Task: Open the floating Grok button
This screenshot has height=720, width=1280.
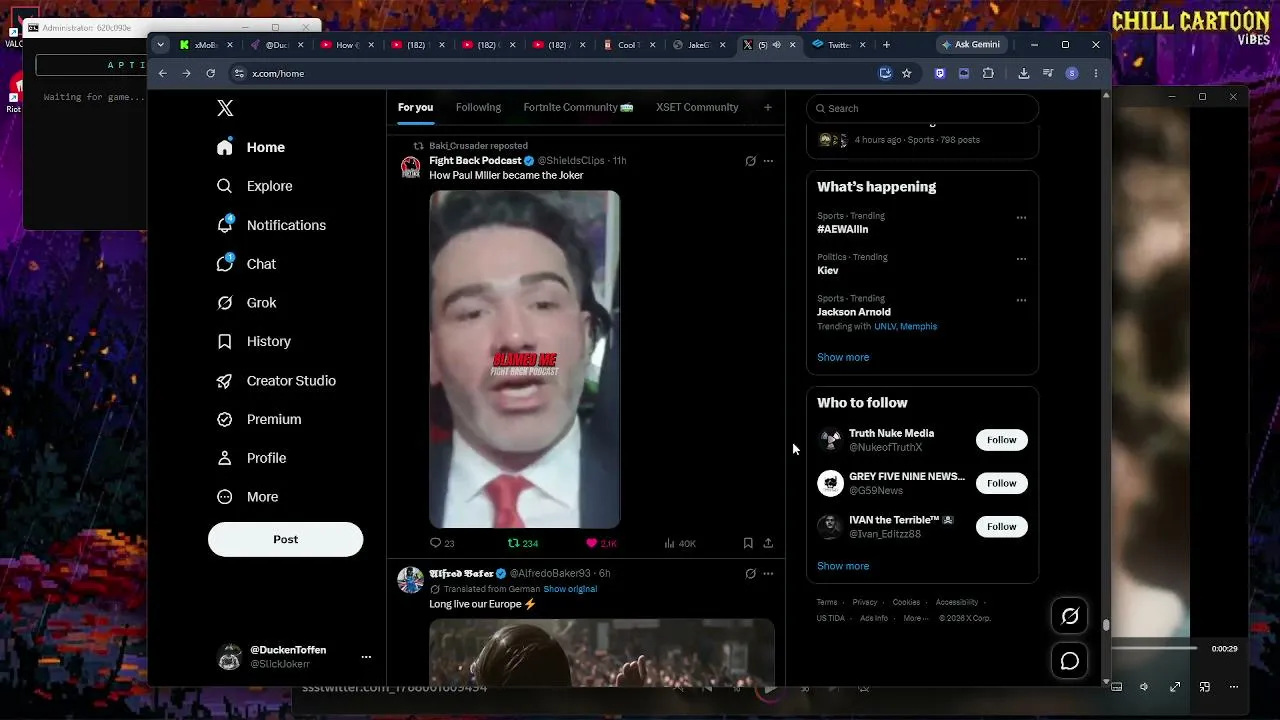Action: [x=1070, y=616]
